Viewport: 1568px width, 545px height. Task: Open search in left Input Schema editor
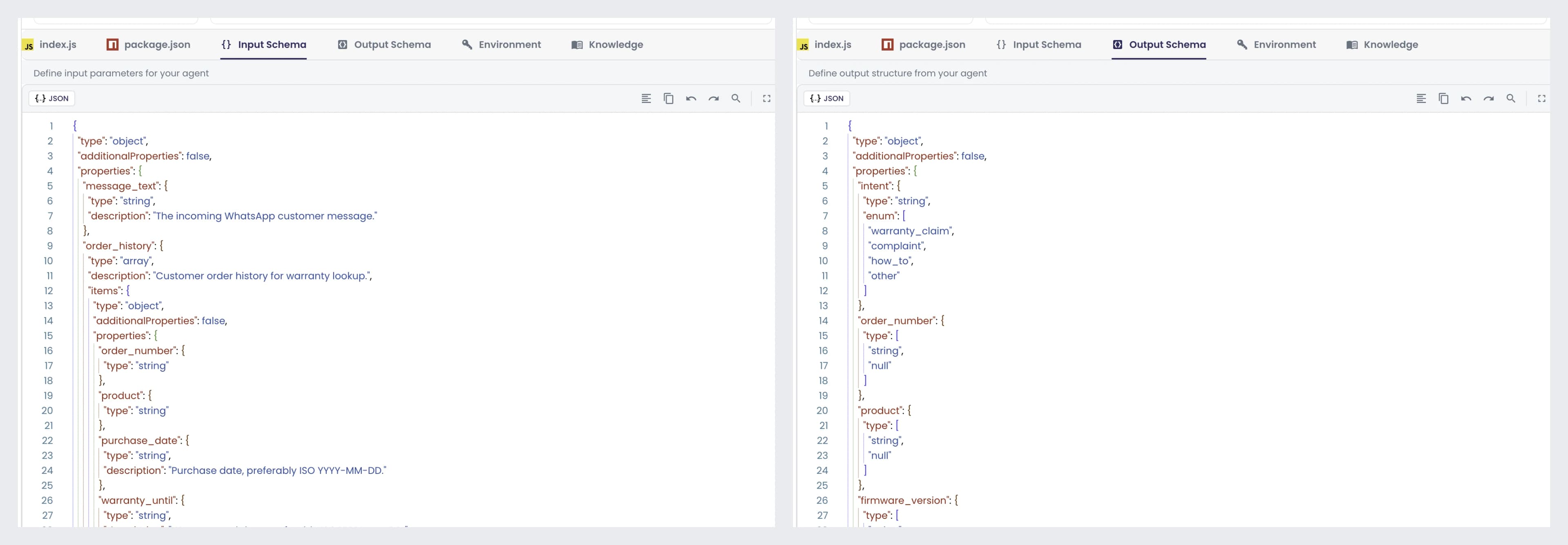pyautogui.click(x=736, y=98)
